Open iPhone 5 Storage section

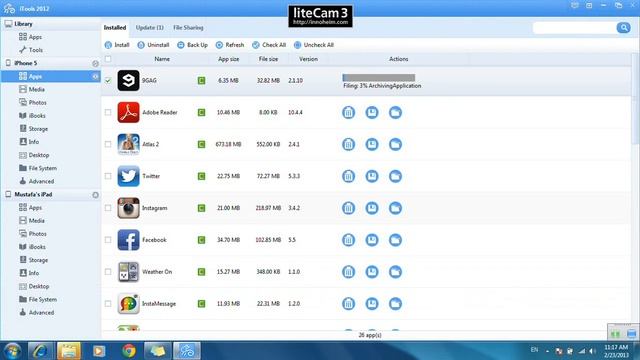(33, 129)
